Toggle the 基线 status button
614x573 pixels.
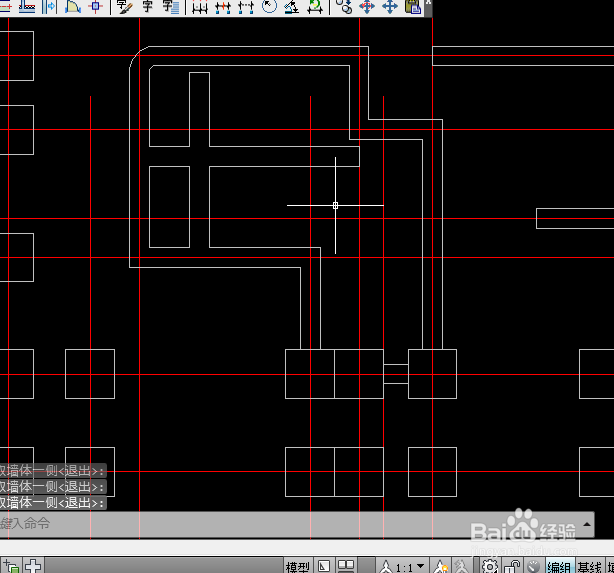point(589,567)
